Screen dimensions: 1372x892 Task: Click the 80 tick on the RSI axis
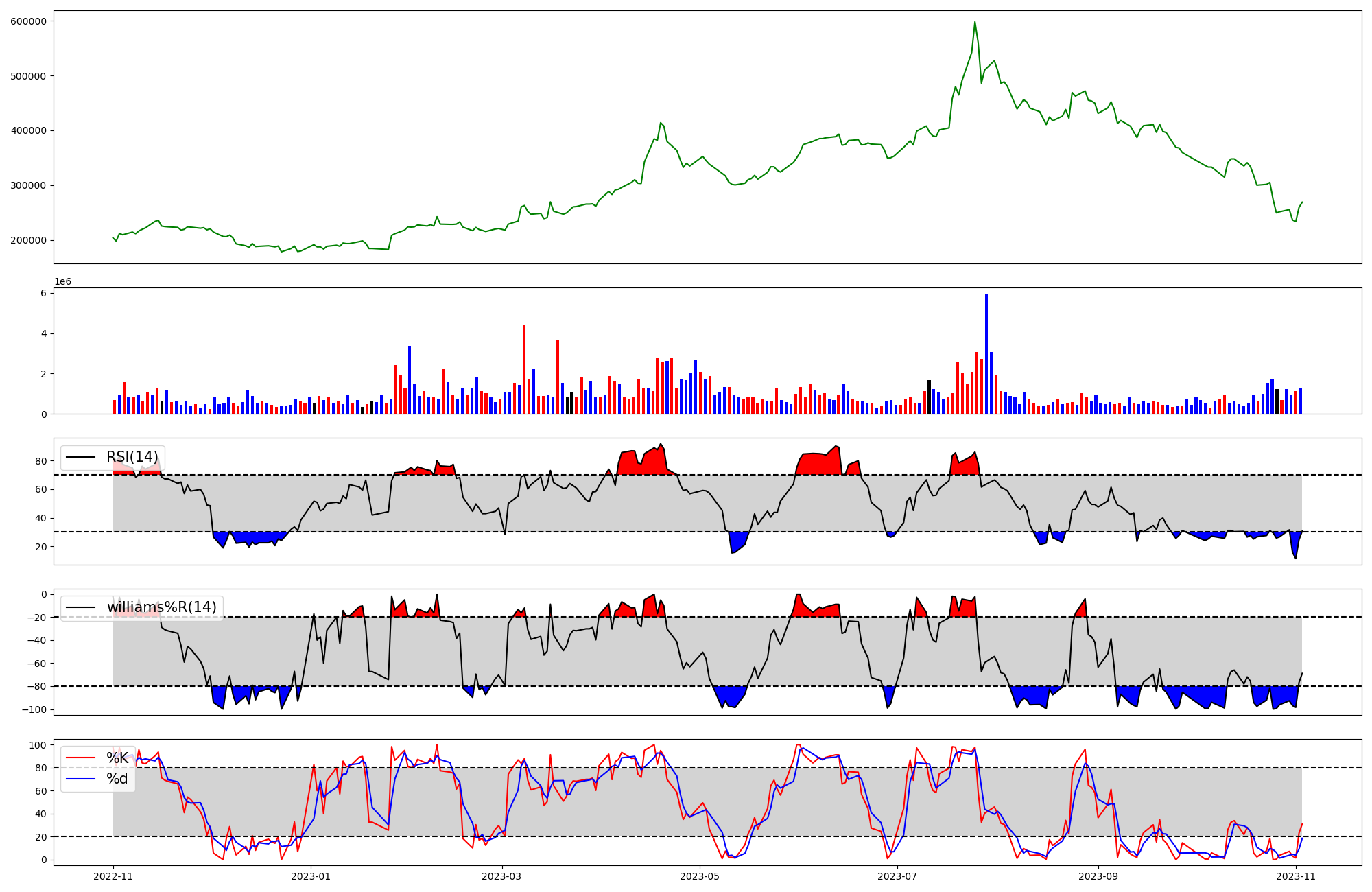pyautogui.click(x=41, y=461)
